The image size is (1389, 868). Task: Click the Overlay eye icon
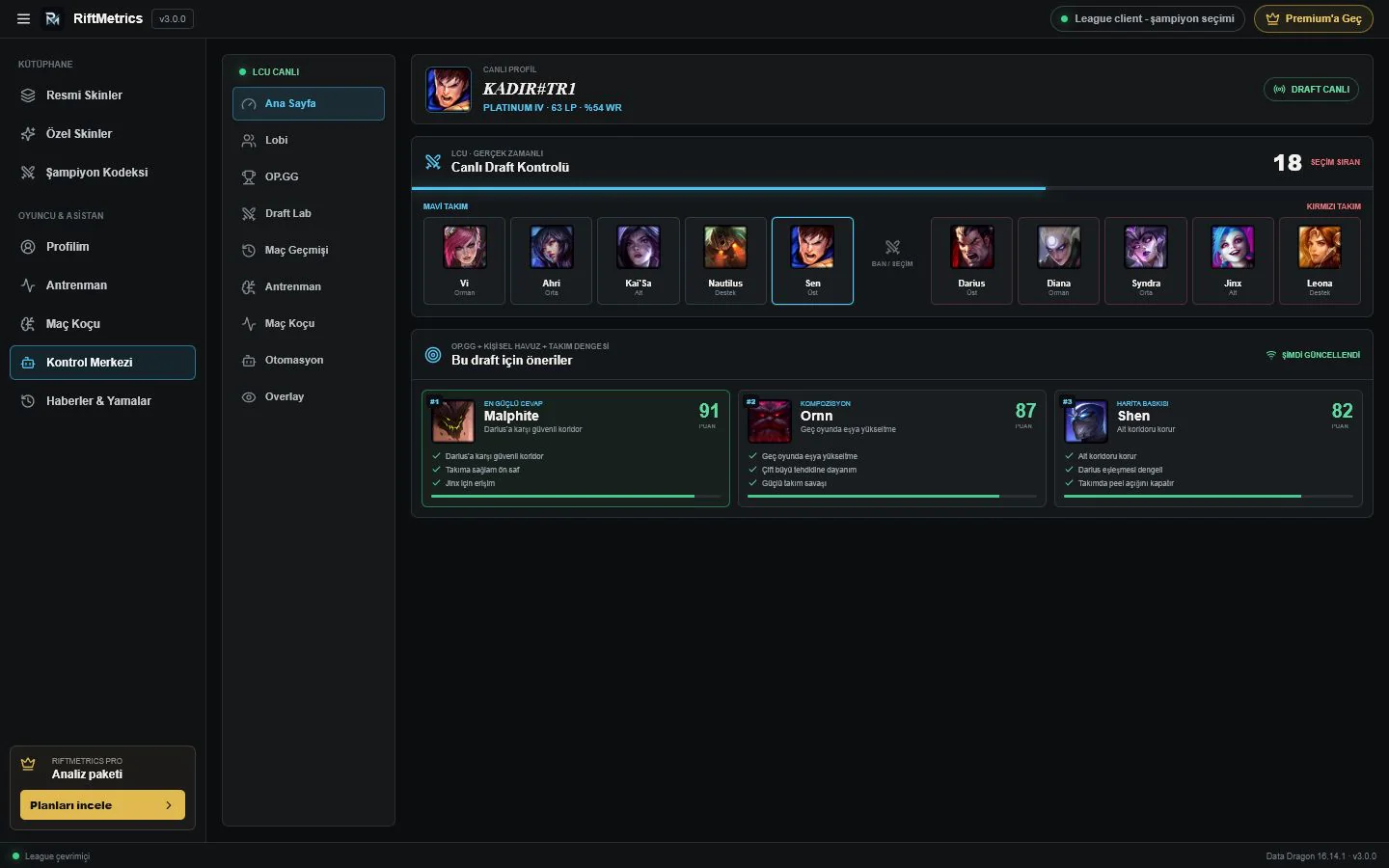249,397
